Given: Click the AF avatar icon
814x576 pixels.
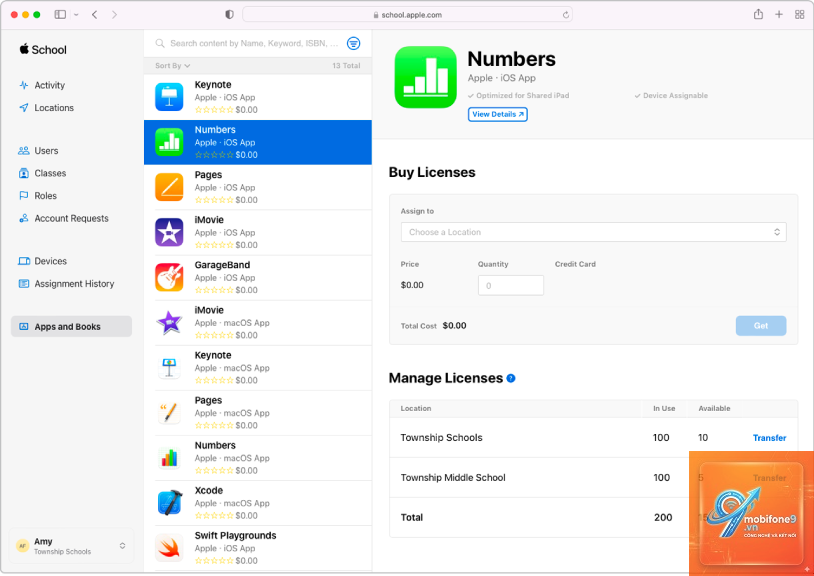Looking at the screenshot, I should 22,546.
